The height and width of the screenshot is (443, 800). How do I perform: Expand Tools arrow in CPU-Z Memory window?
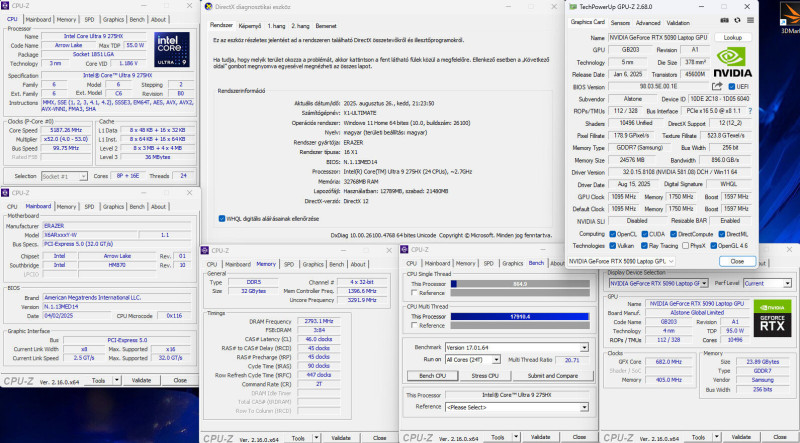pos(316,438)
